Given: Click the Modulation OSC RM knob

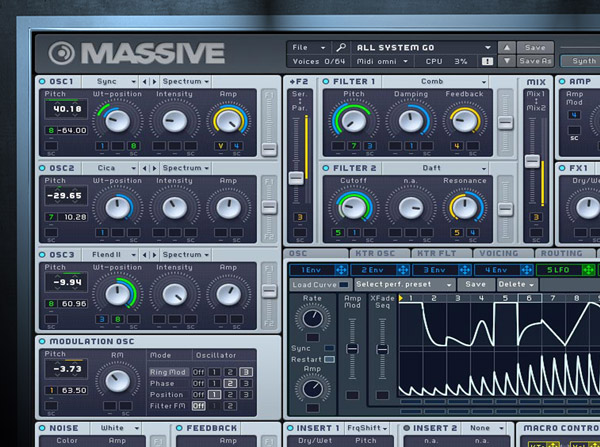Looking at the screenshot, I should (117, 381).
